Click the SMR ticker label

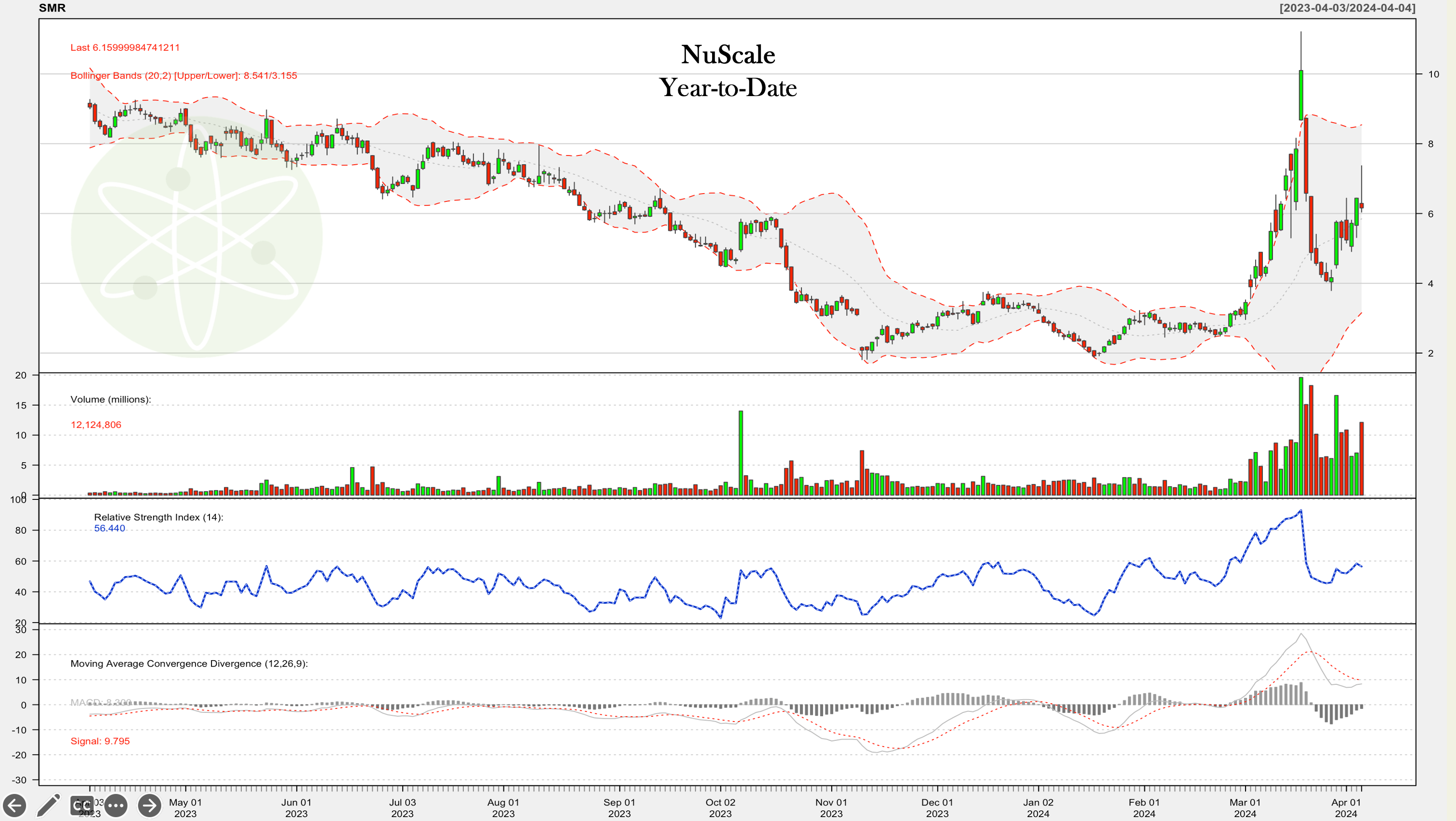(52, 8)
